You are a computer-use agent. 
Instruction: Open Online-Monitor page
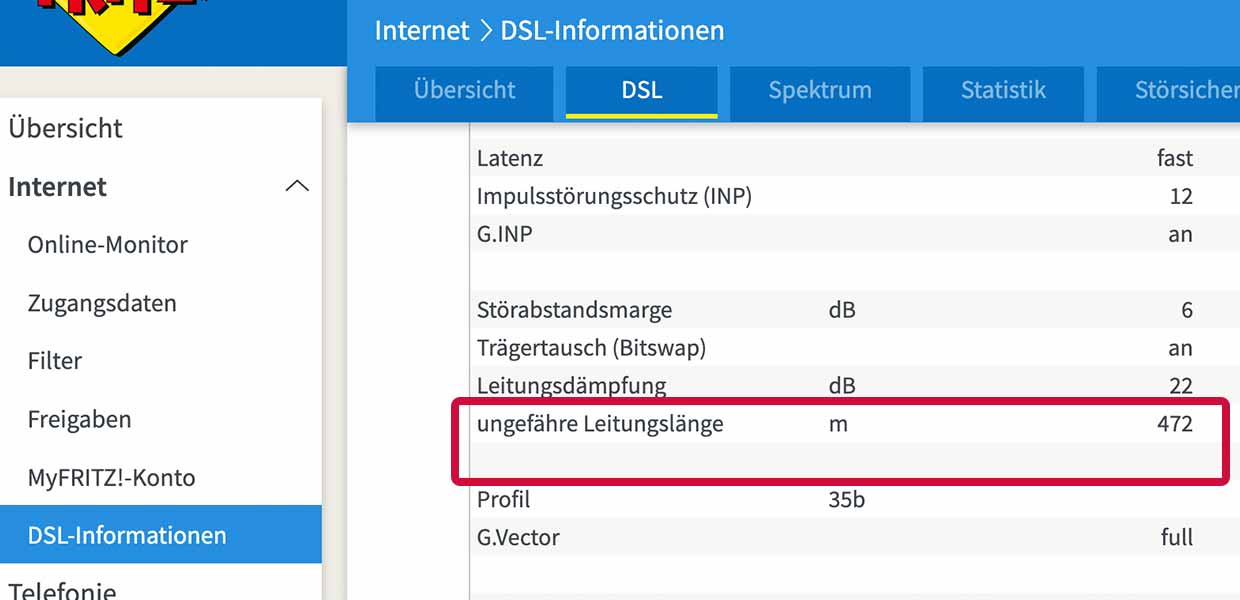coord(107,245)
